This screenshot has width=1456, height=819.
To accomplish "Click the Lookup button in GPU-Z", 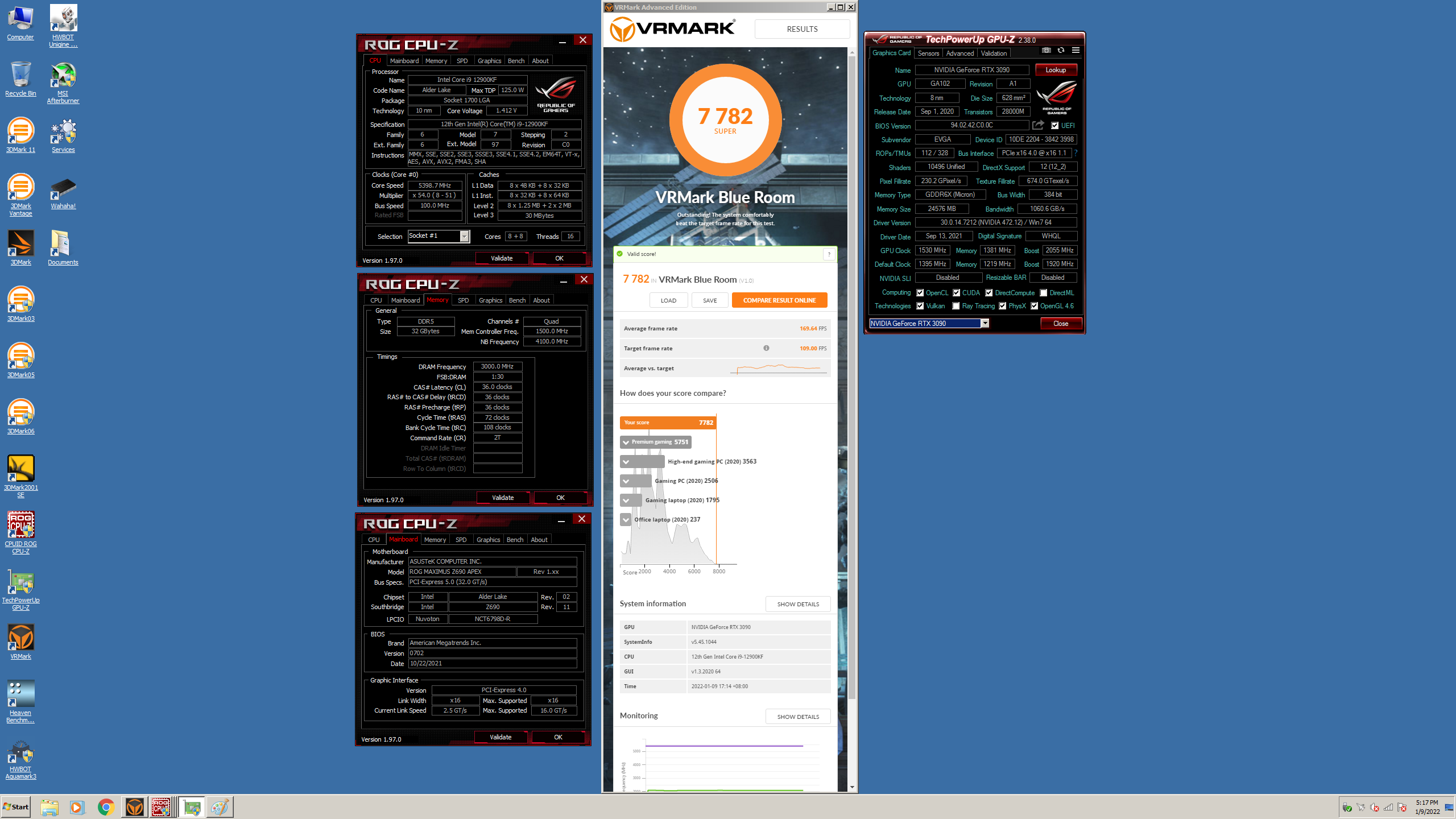I will tap(1056, 70).
